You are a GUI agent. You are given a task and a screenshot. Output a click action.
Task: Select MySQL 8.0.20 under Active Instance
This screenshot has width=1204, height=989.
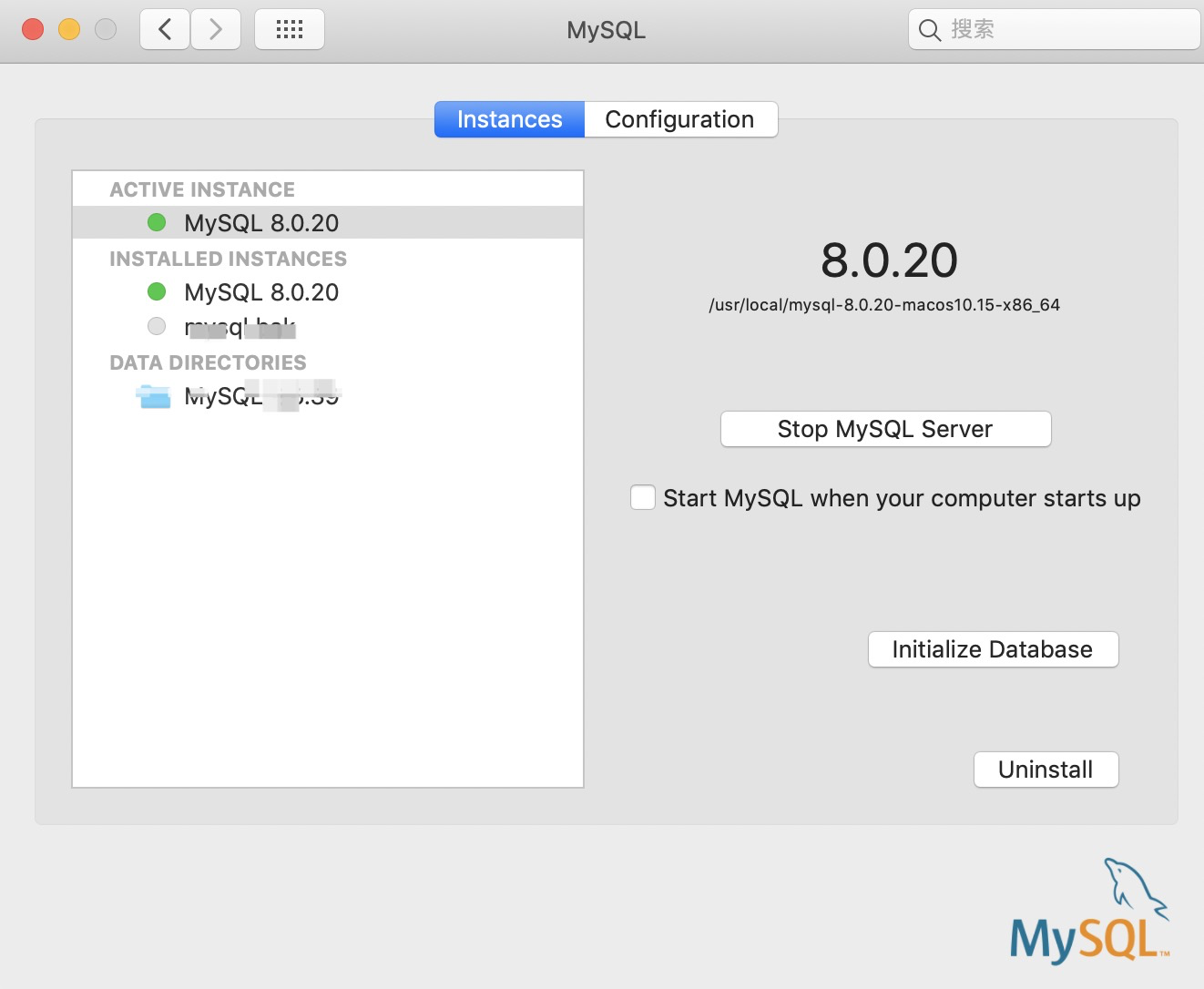[328, 222]
